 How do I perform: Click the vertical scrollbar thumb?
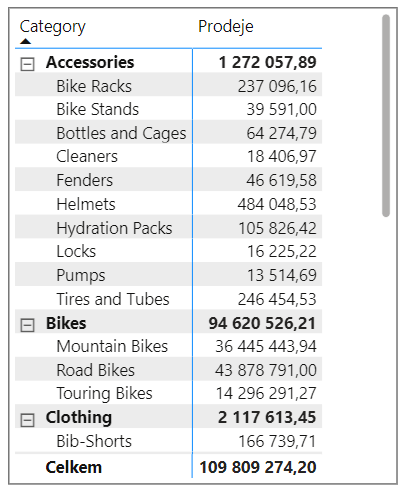386,116
